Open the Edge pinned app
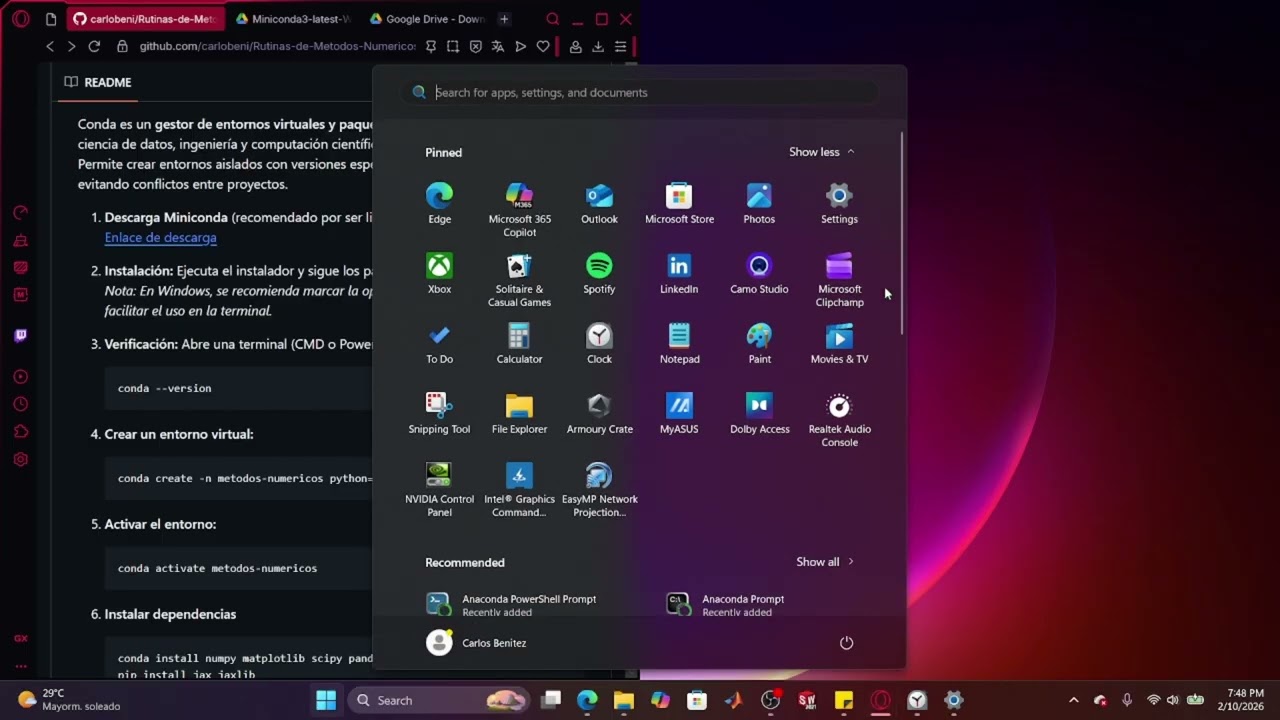 [x=439, y=203]
